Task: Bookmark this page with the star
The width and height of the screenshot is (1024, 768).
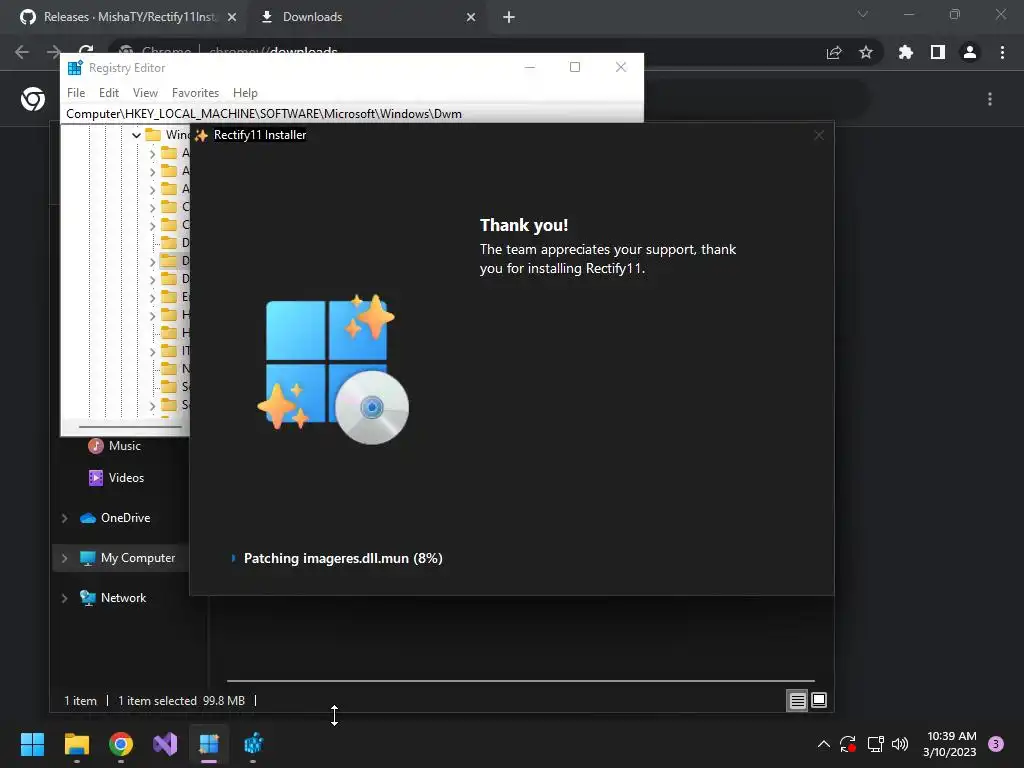Action: [x=865, y=52]
